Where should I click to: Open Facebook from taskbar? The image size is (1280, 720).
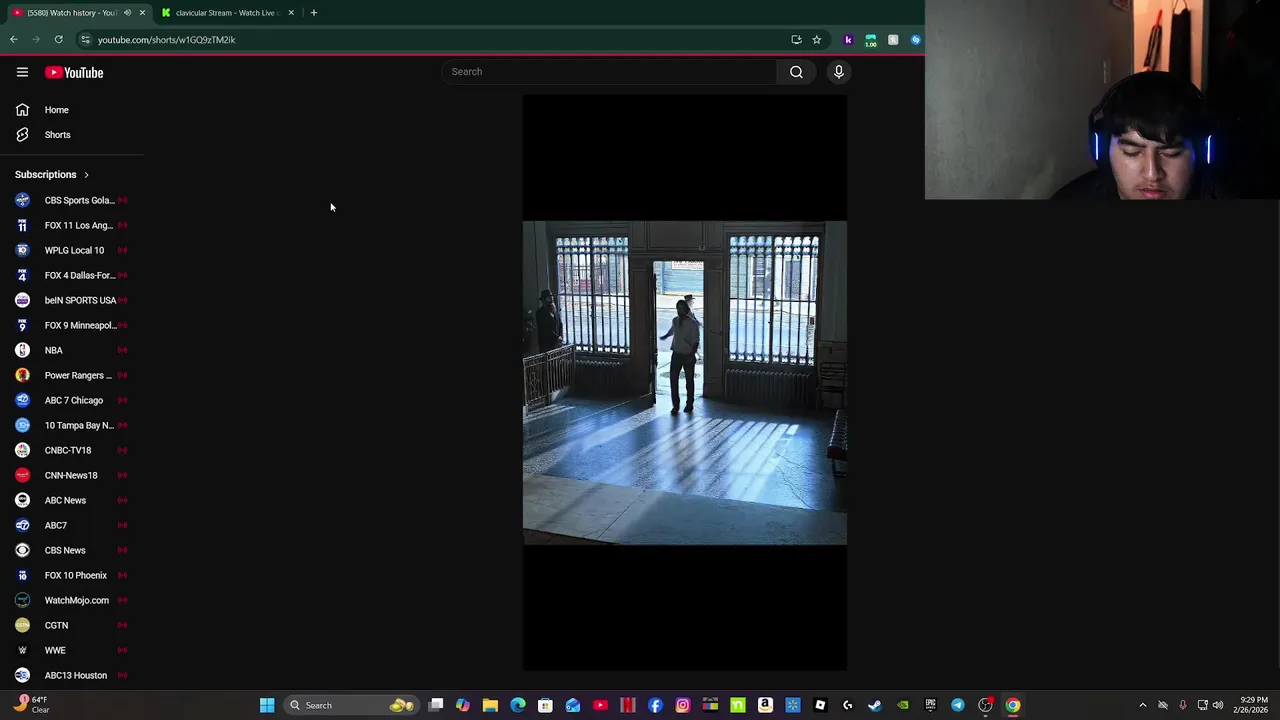click(655, 705)
